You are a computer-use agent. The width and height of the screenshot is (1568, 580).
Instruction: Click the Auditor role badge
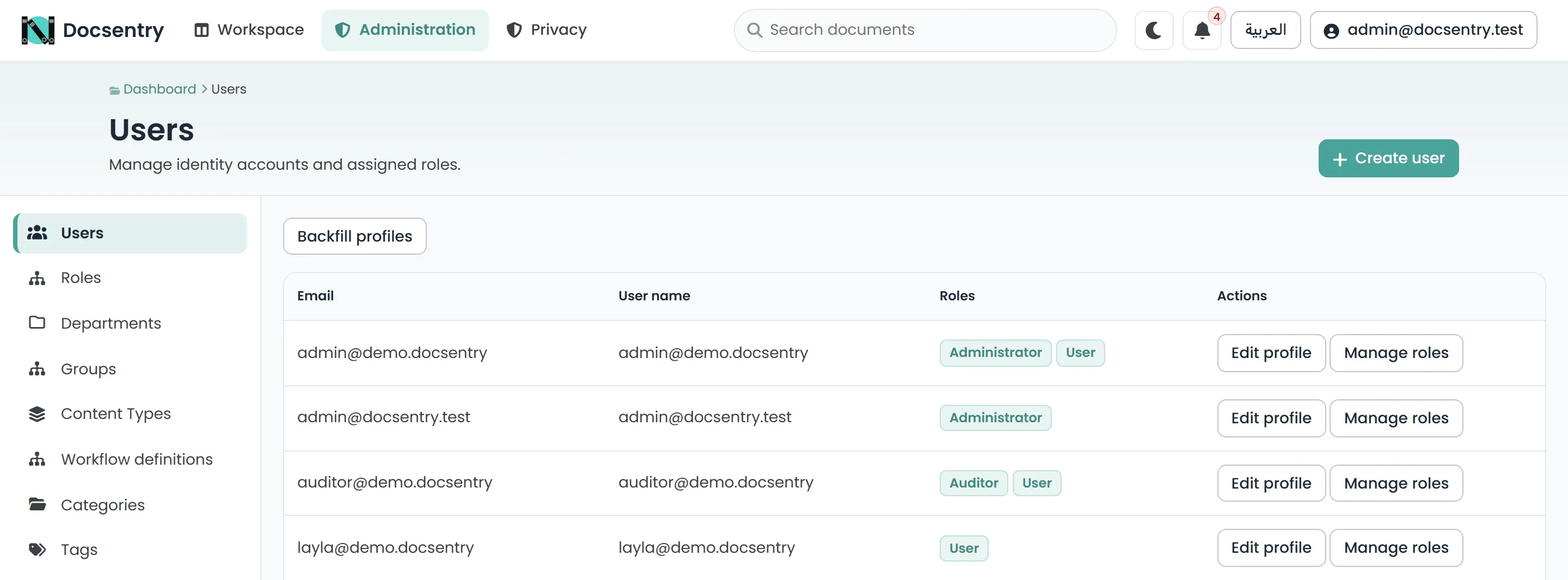pos(973,483)
